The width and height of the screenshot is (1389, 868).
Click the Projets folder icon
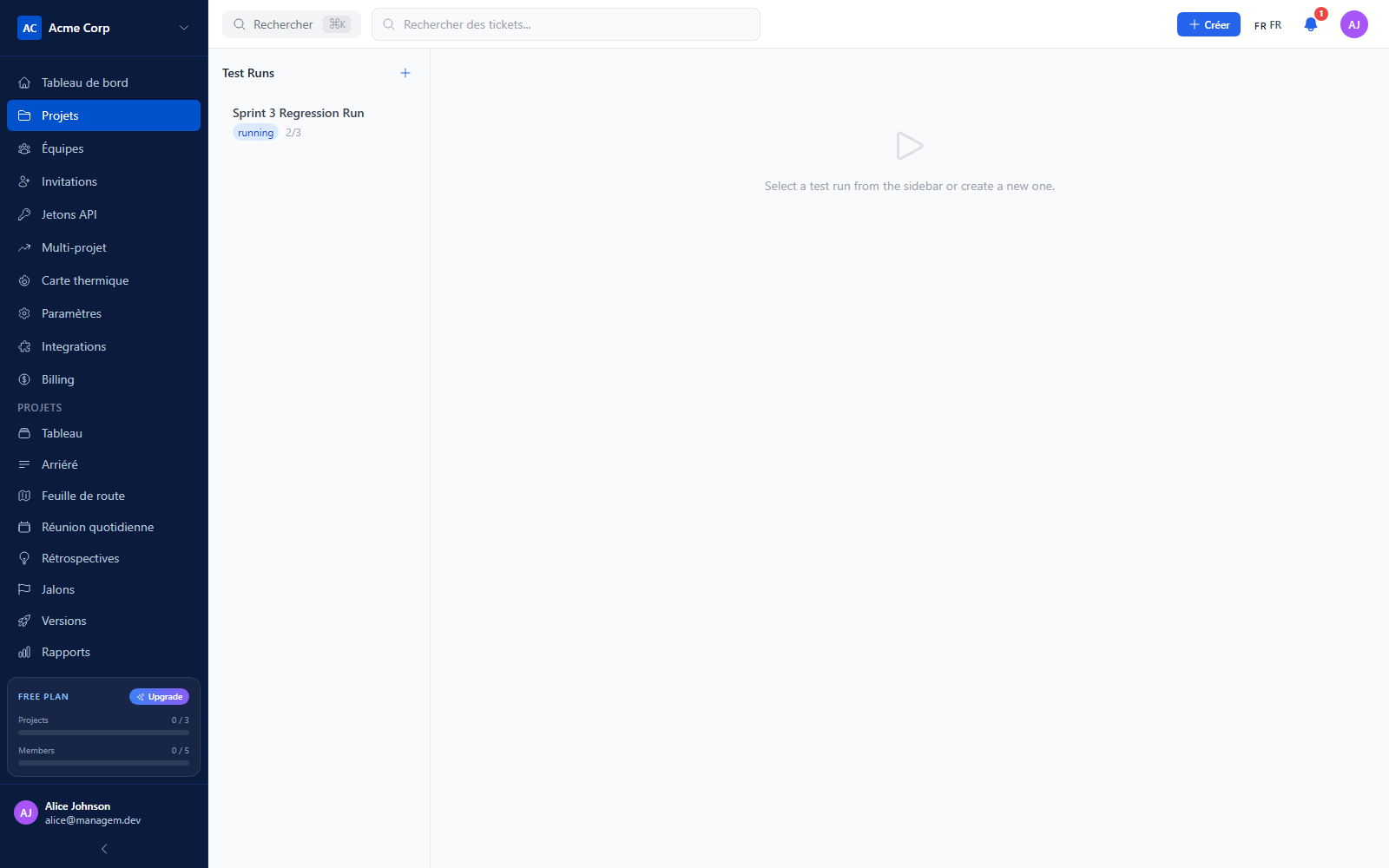pyautogui.click(x=24, y=115)
